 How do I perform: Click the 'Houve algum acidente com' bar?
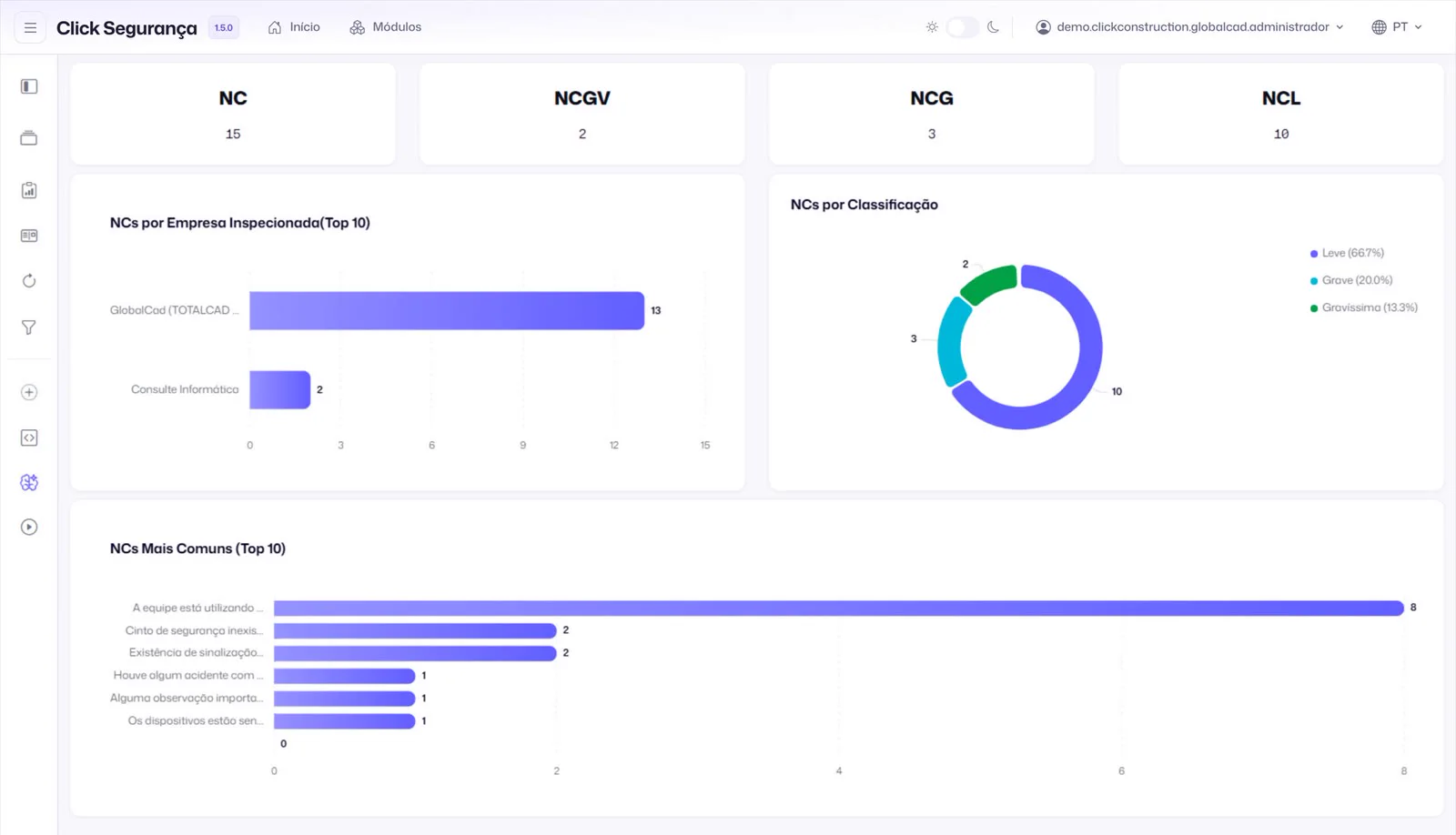345,676
